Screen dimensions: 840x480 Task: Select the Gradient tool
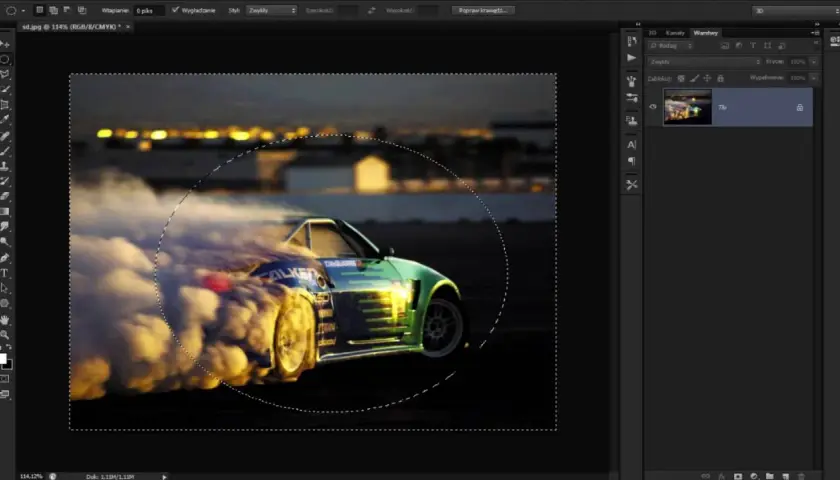(5, 212)
